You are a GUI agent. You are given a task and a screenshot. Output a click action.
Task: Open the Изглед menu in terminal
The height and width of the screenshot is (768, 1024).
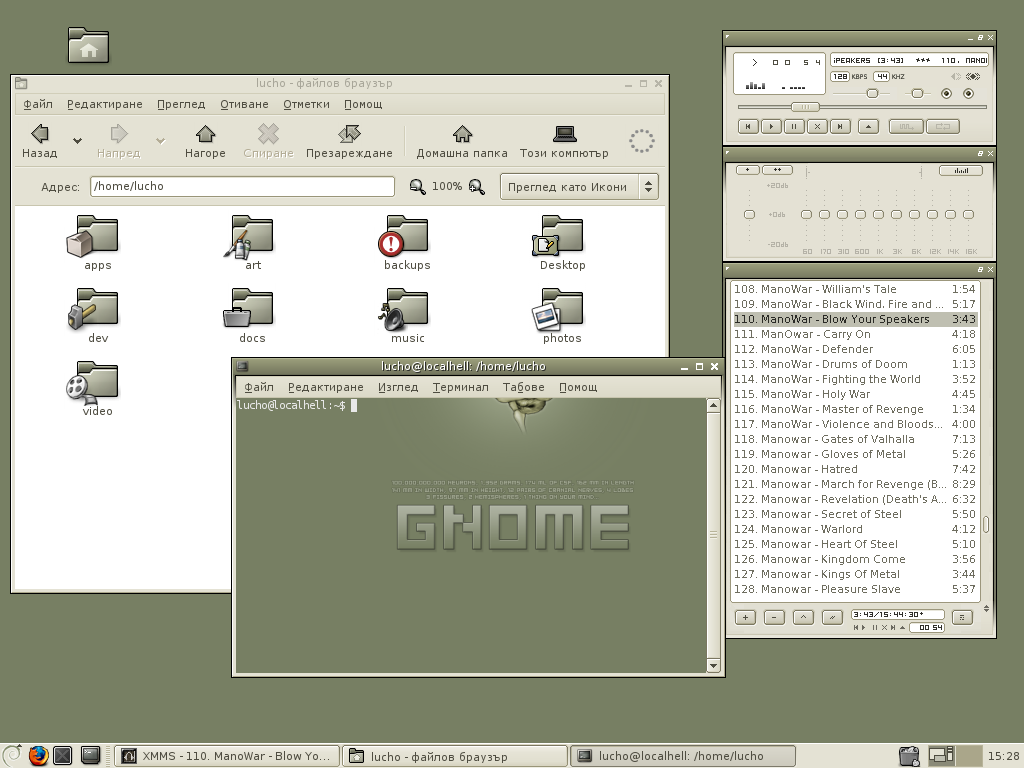pos(398,387)
